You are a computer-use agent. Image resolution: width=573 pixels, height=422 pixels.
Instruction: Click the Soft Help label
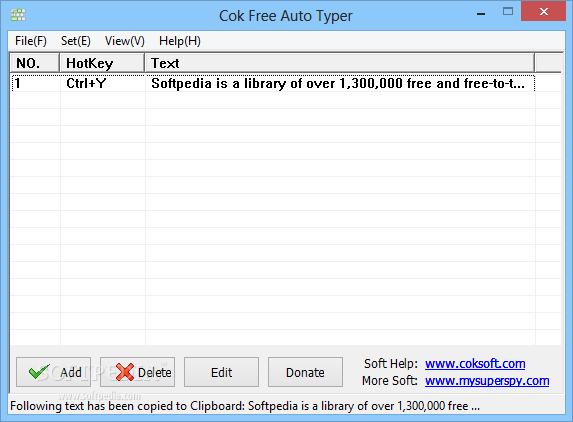point(391,364)
